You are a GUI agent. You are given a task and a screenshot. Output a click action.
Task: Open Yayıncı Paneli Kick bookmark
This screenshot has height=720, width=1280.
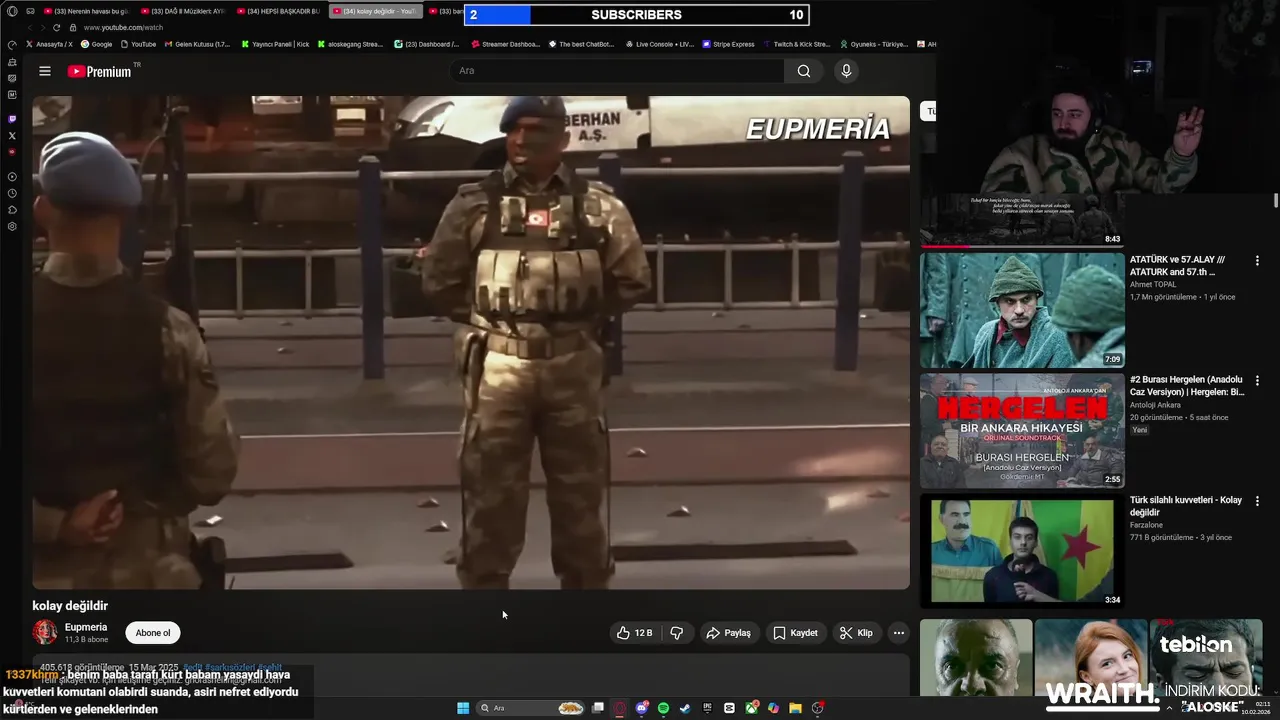276,44
